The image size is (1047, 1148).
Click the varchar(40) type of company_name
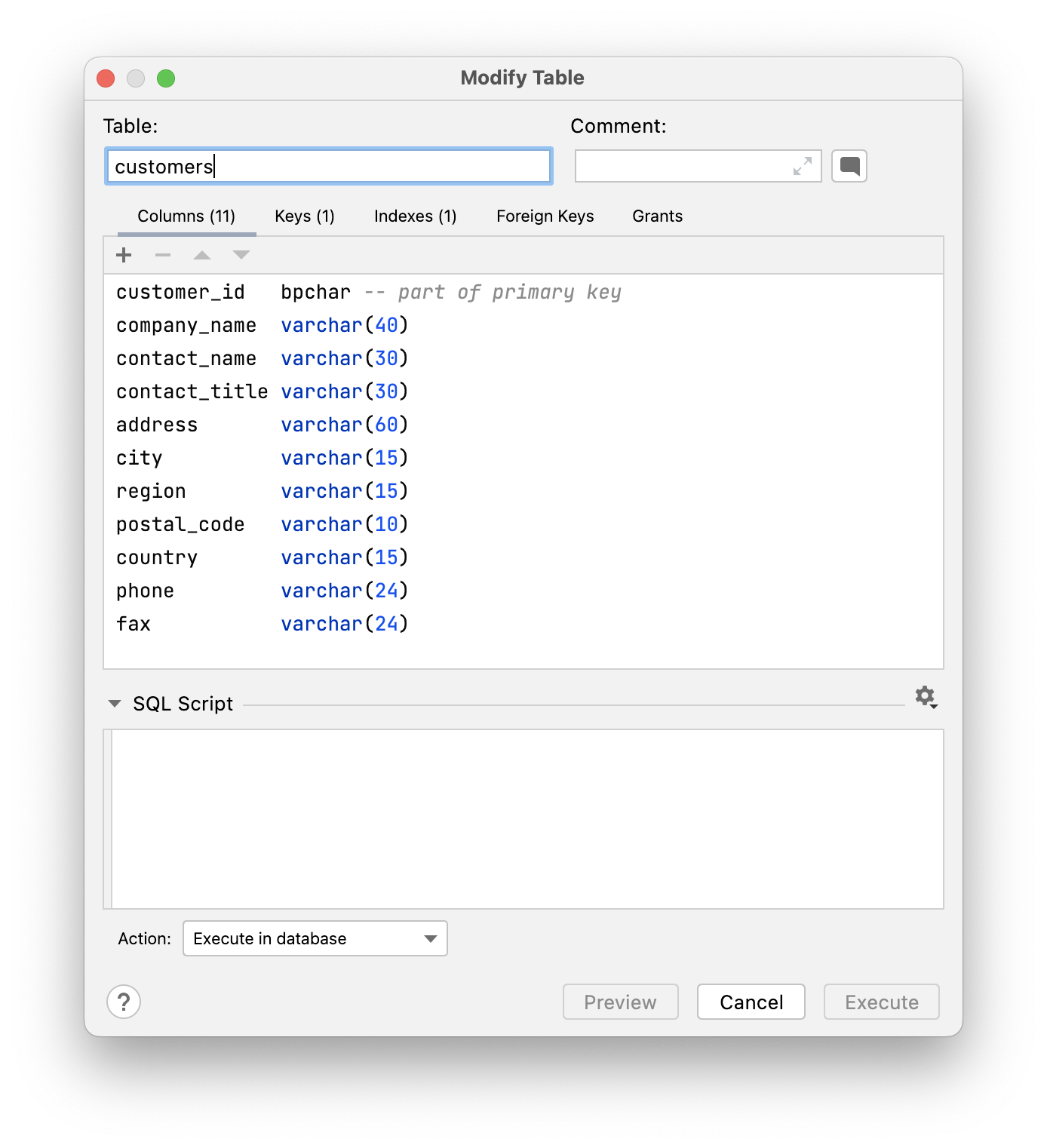[345, 325]
